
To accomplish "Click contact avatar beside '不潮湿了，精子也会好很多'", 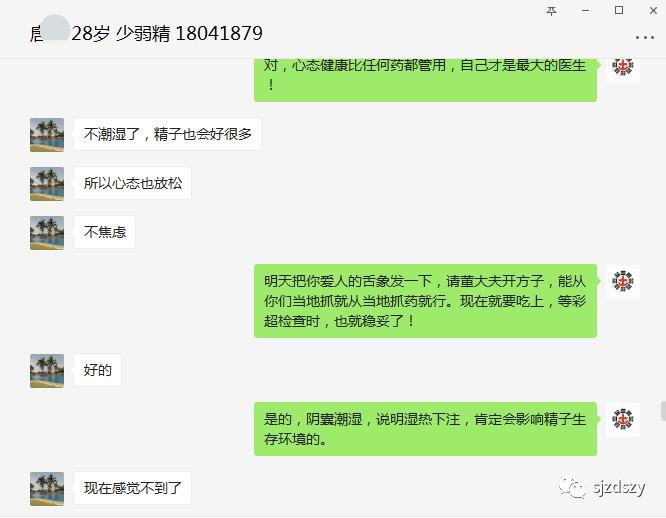I will [47, 135].
